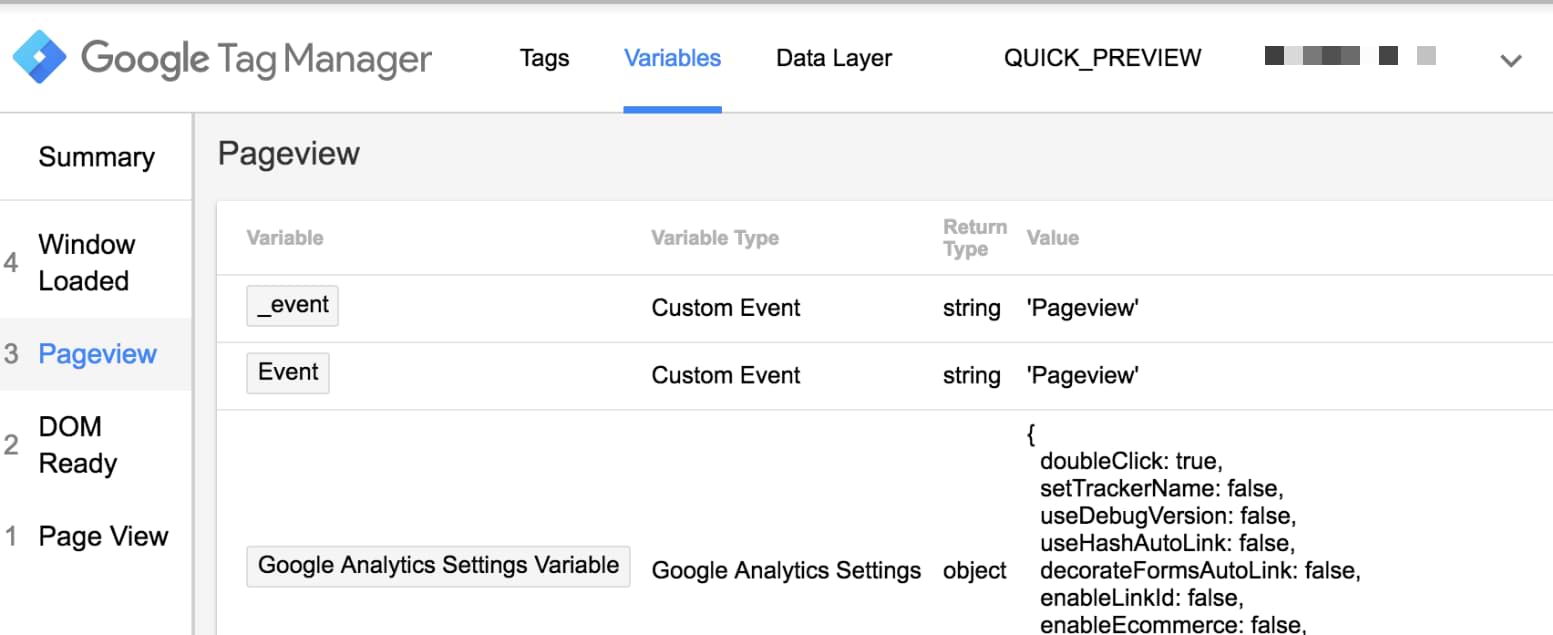Click the Value column header

(x=1052, y=238)
